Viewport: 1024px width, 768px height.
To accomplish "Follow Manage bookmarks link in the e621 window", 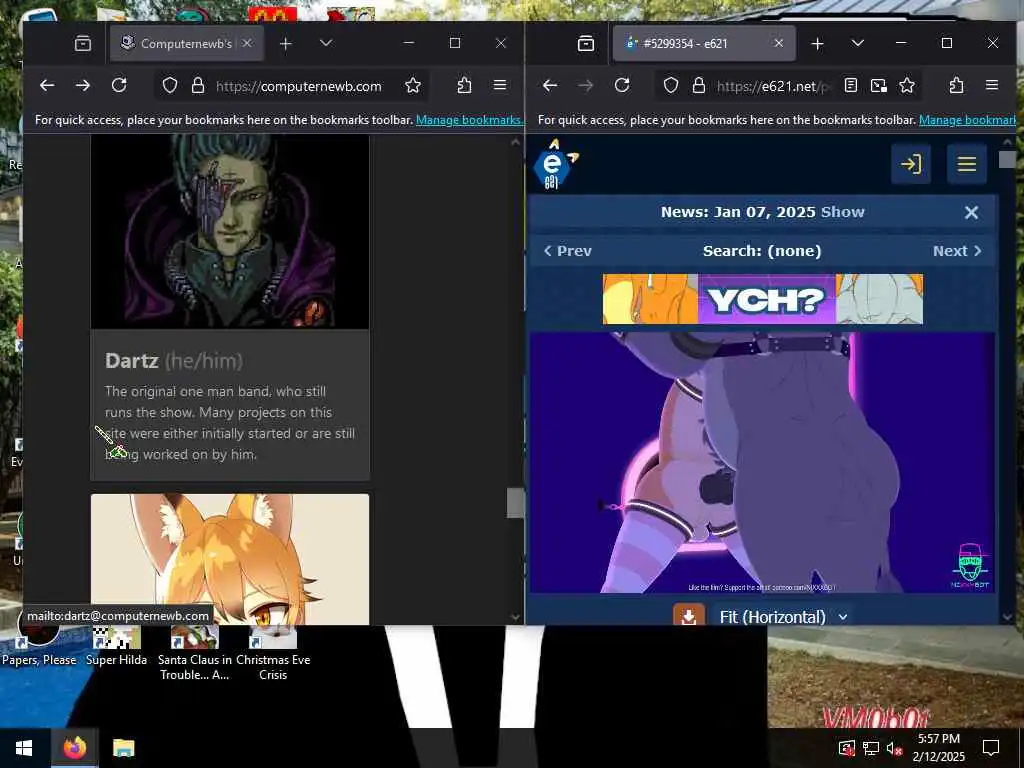I will click(x=967, y=120).
